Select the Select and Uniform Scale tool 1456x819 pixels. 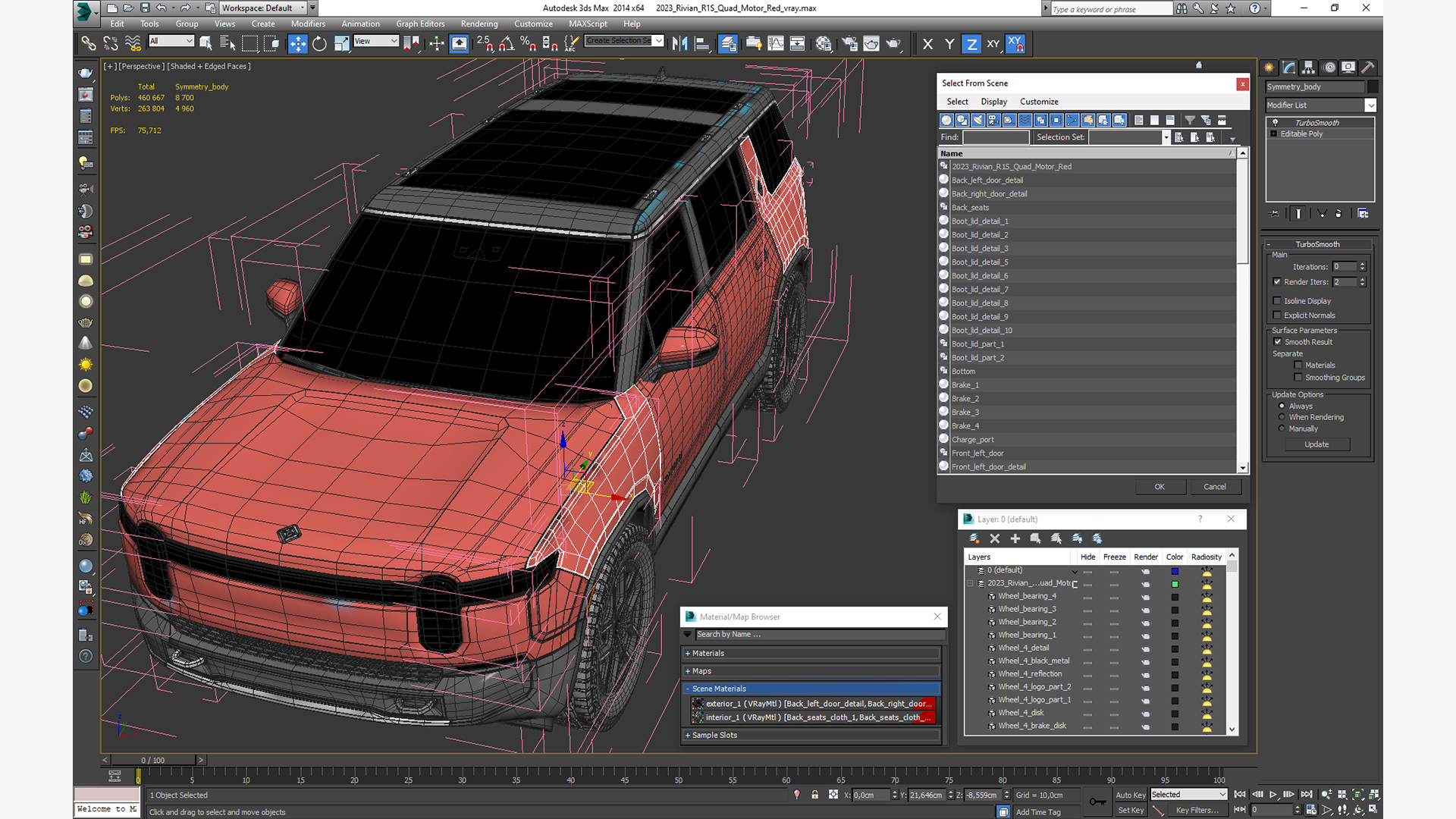pyautogui.click(x=341, y=44)
